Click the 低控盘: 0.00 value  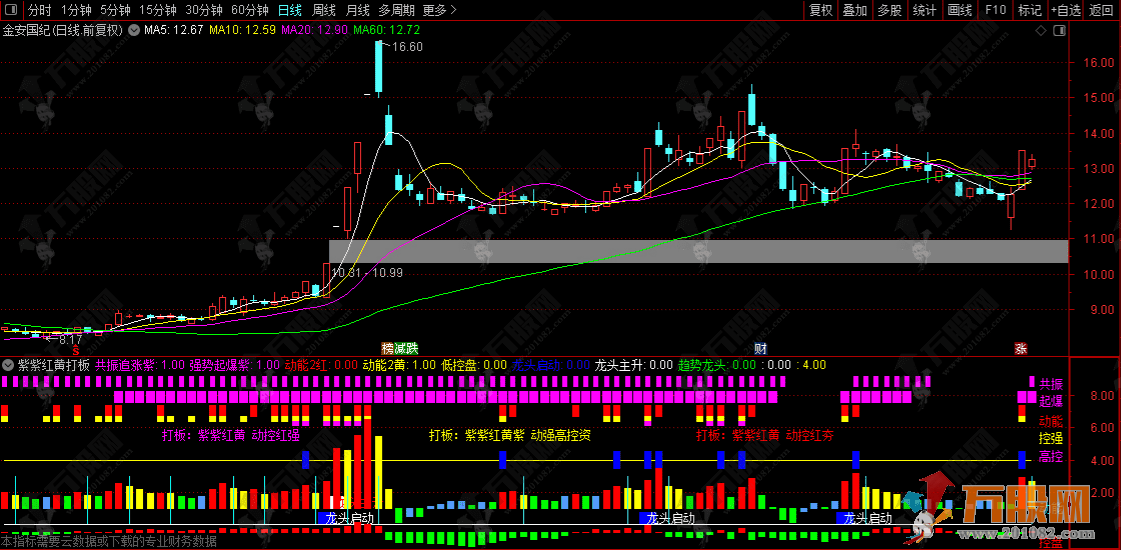(x=474, y=365)
